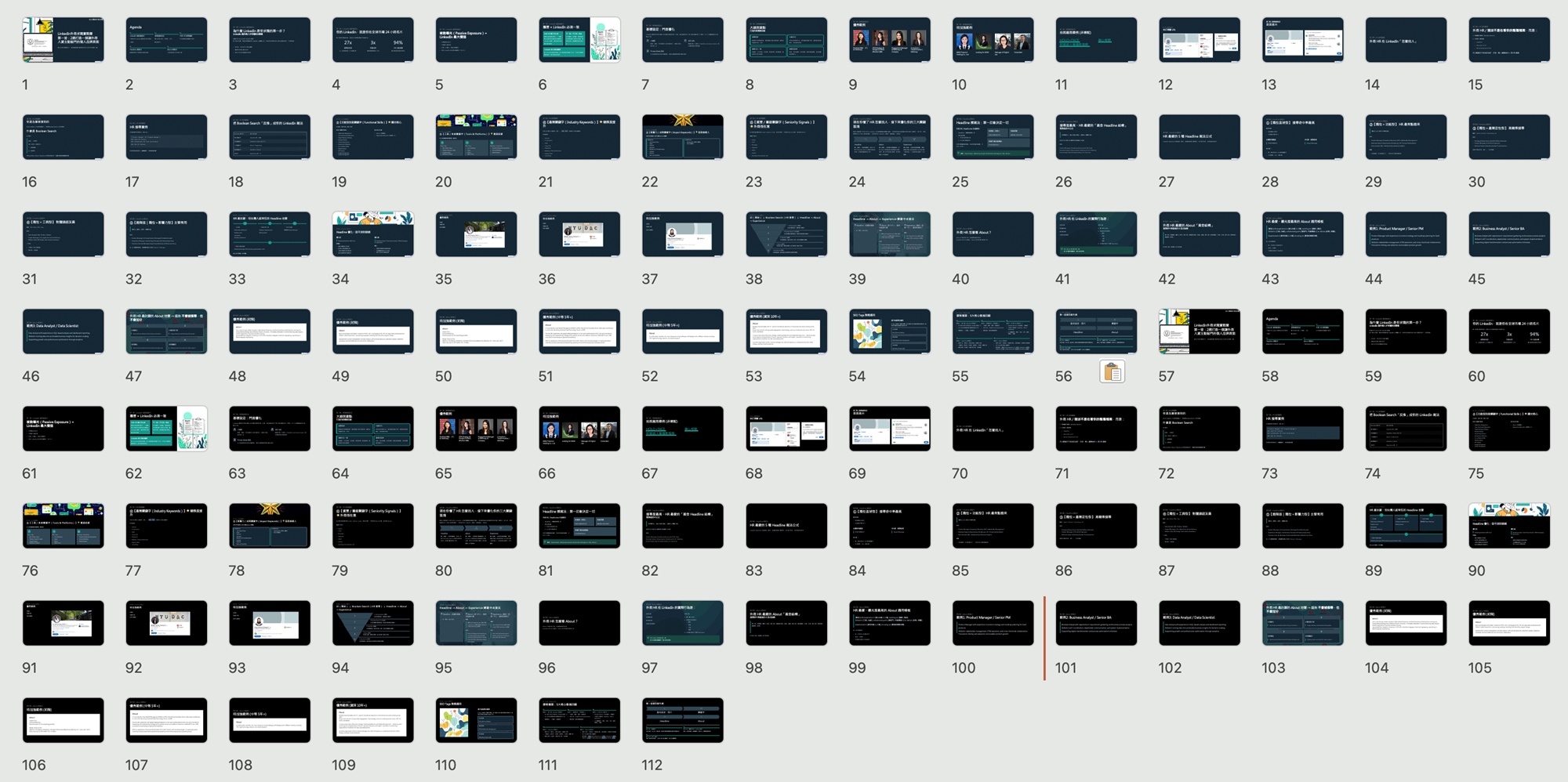
Task: Select slide 2 Agenda thumbnail
Action: coord(166,40)
